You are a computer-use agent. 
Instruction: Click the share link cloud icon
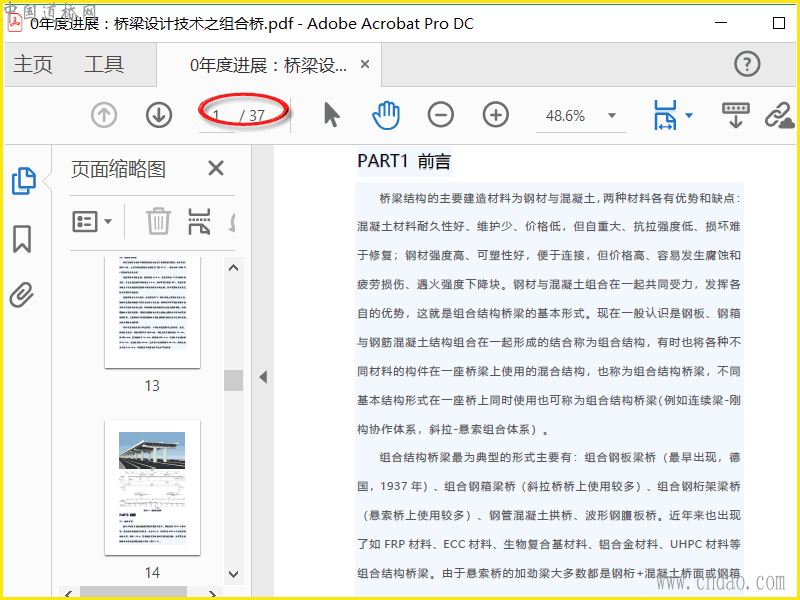click(780, 115)
